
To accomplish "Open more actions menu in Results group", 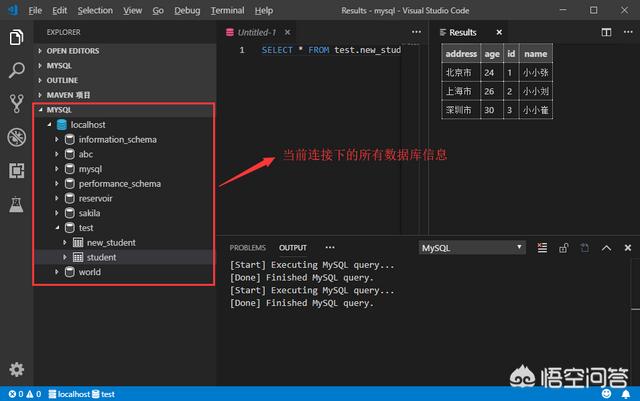I will (628, 32).
